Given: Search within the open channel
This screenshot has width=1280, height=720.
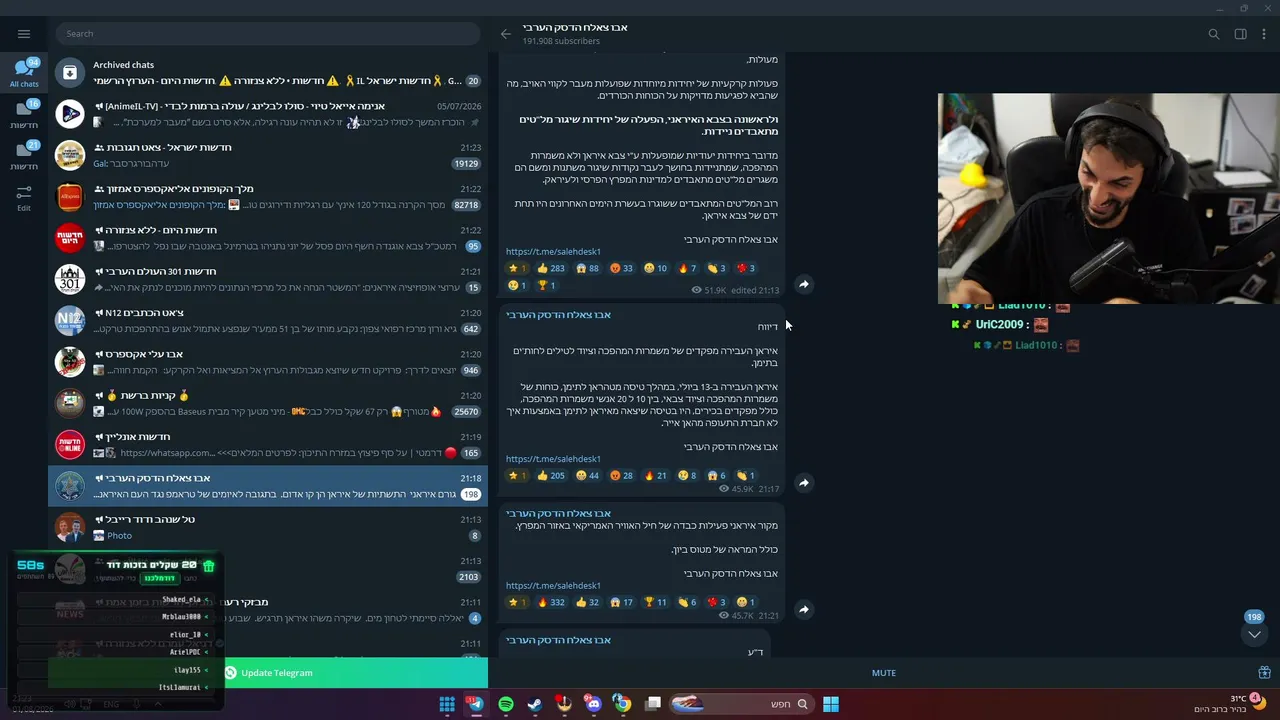Looking at the screenshot, I should [1214, 34].
